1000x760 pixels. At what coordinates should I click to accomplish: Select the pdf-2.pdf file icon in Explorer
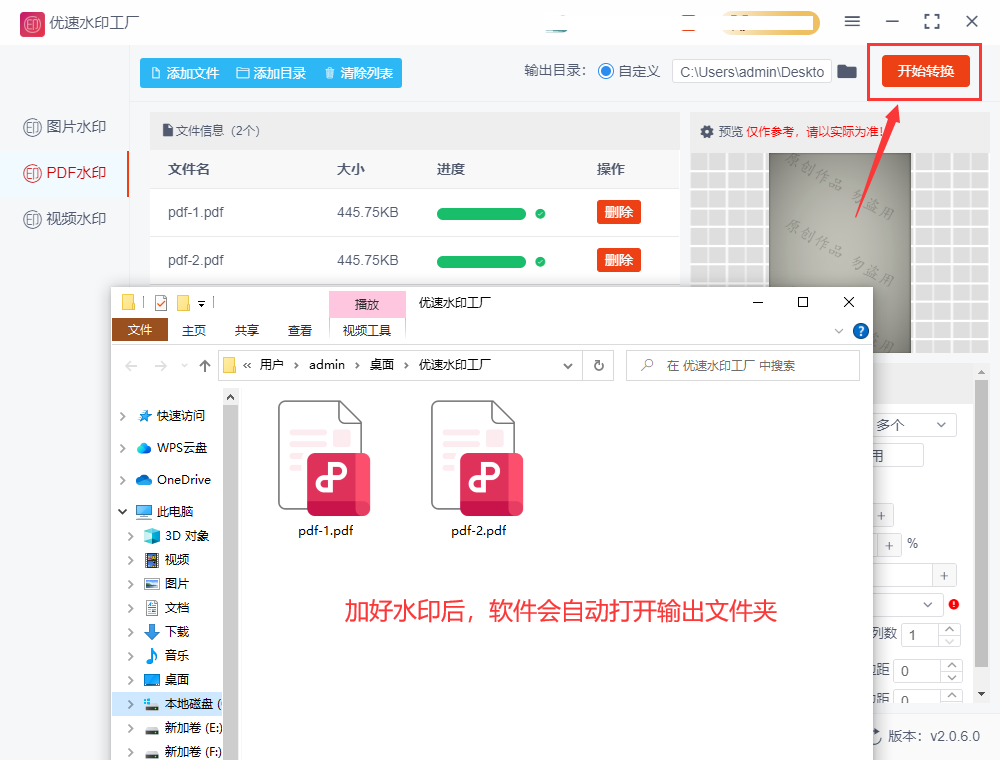478,458
